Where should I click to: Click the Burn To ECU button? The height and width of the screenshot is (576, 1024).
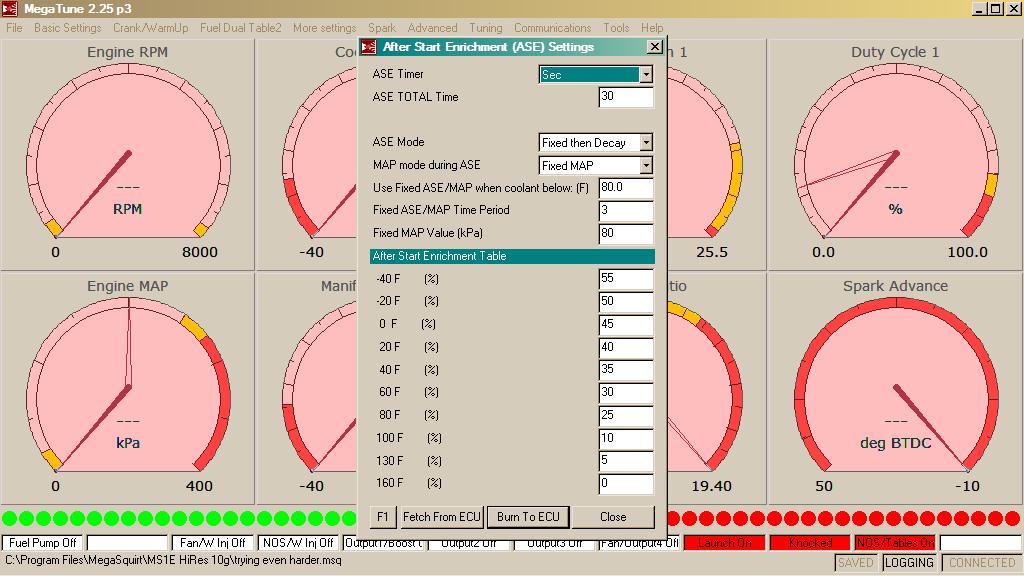coord(528,517)
